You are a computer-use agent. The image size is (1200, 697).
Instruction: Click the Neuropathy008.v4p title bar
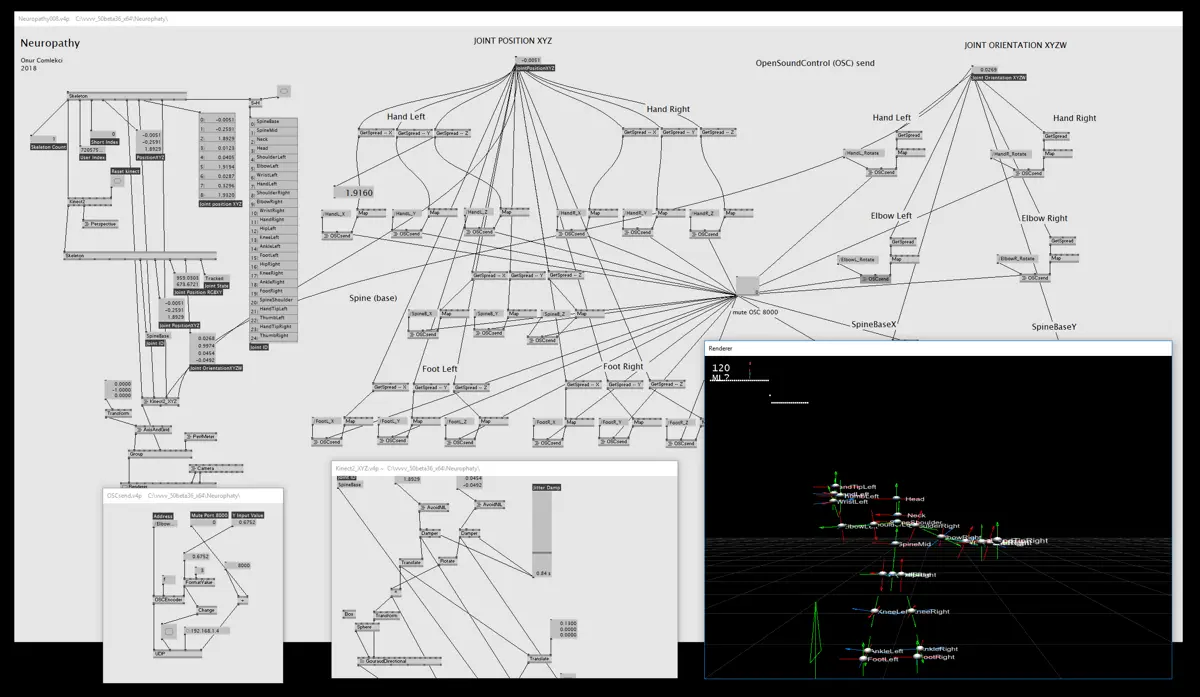600,19
